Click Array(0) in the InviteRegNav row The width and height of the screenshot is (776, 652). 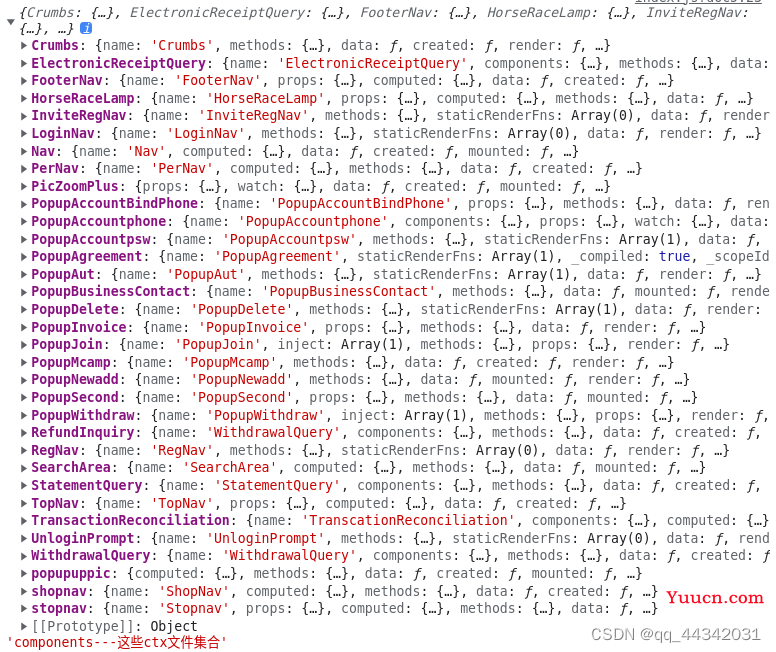(x=602, y=116)
